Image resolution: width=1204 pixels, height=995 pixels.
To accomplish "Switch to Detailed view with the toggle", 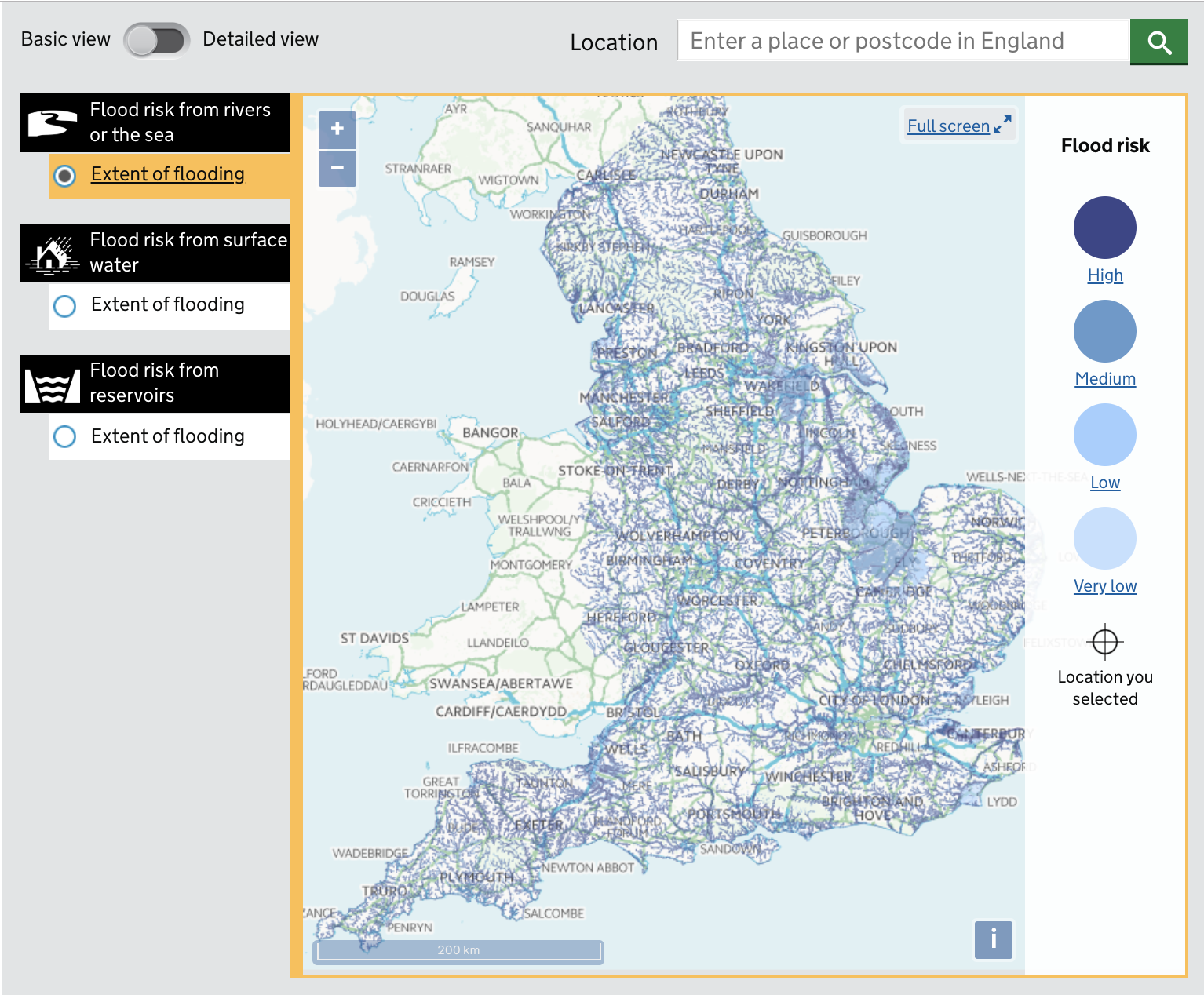I will [x=156, y=38].
